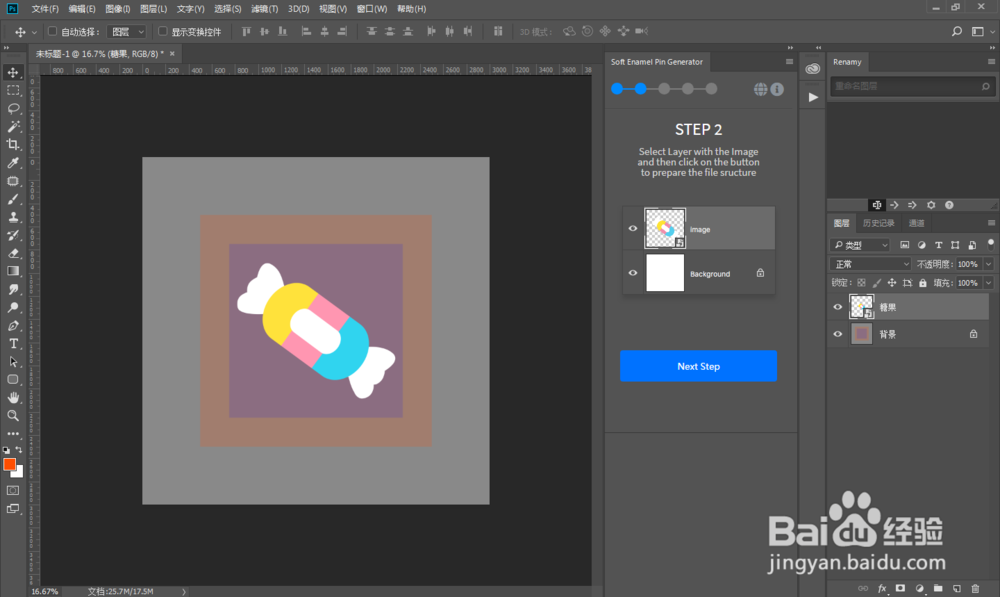This screenshot has height=597, width=1000.
Task: Select the Hand tool
Action: tap(13, 397)
